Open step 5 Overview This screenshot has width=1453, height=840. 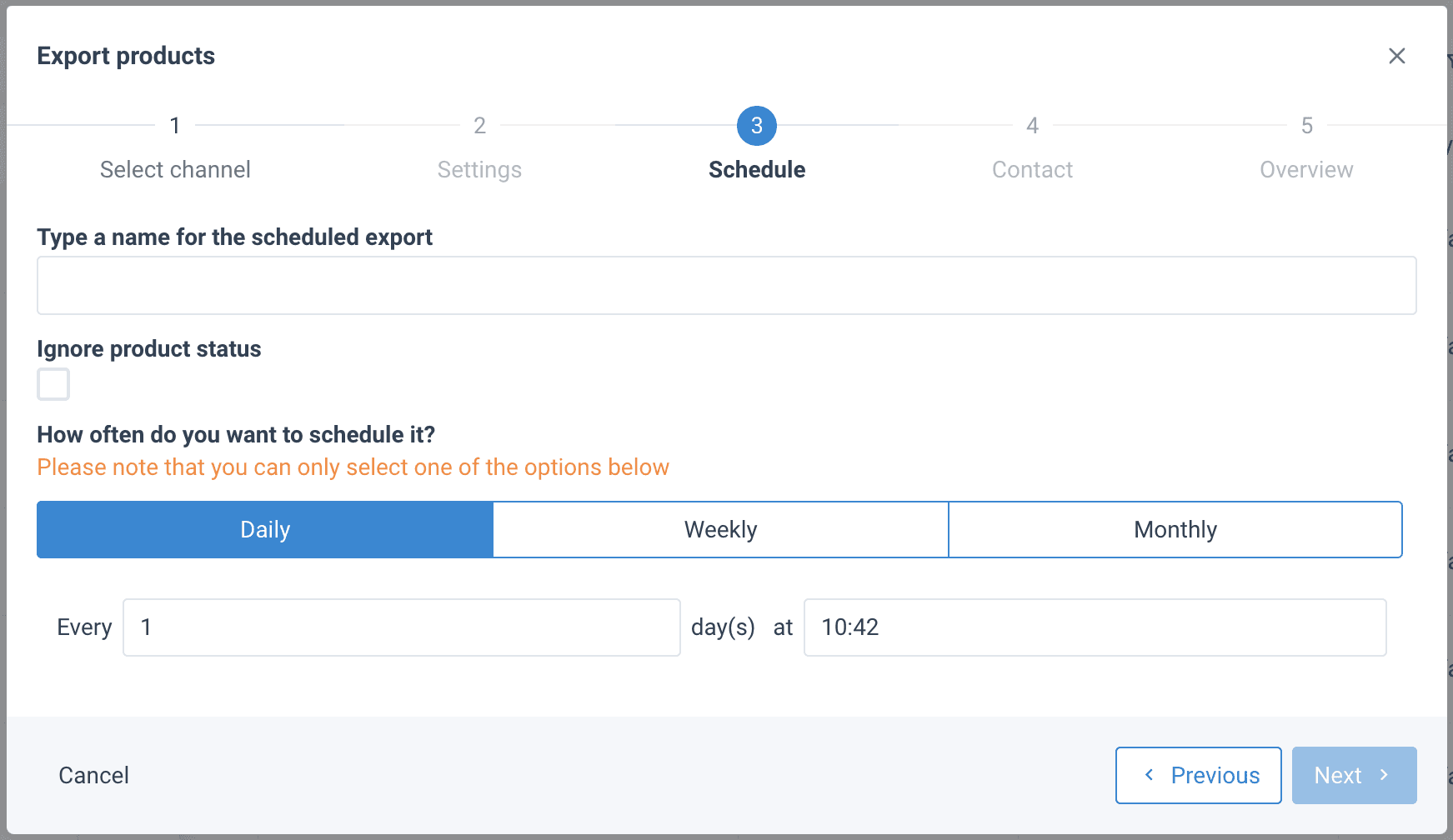coord(1306,126)
